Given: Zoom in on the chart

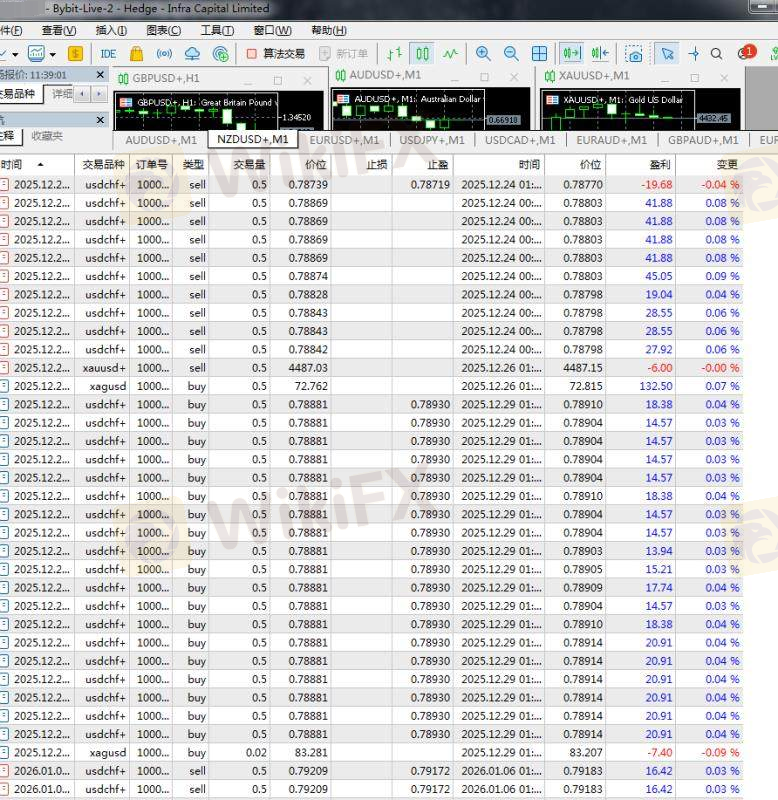Looking at the screenshot, I should pos(483,54).
